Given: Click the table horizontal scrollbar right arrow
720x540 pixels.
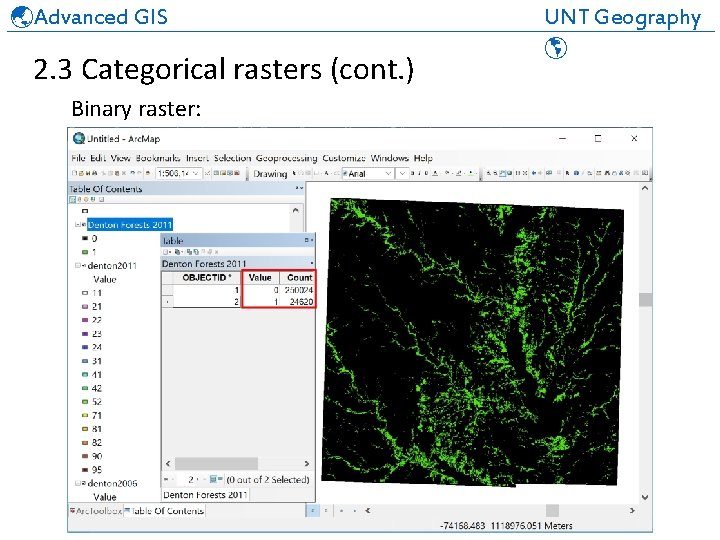Looking at the screenshot, I should (x=307, y=463).
